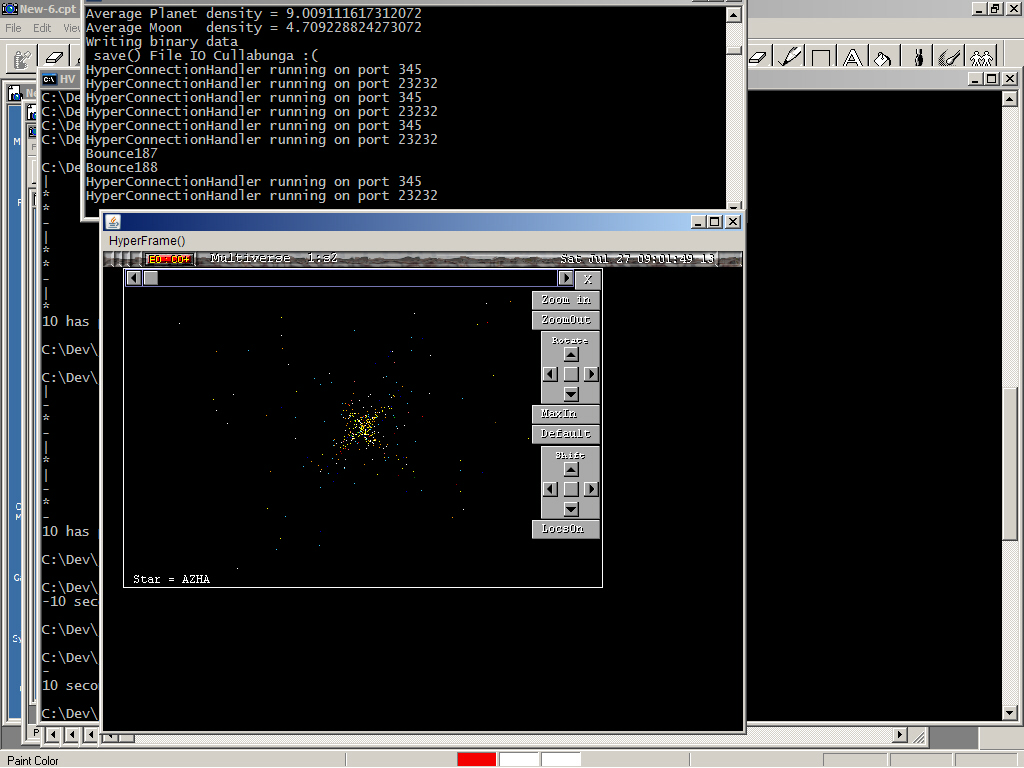Click the Shift up arrow
1024x768 pixels.
pyautogui.click(x=571, y=469)
